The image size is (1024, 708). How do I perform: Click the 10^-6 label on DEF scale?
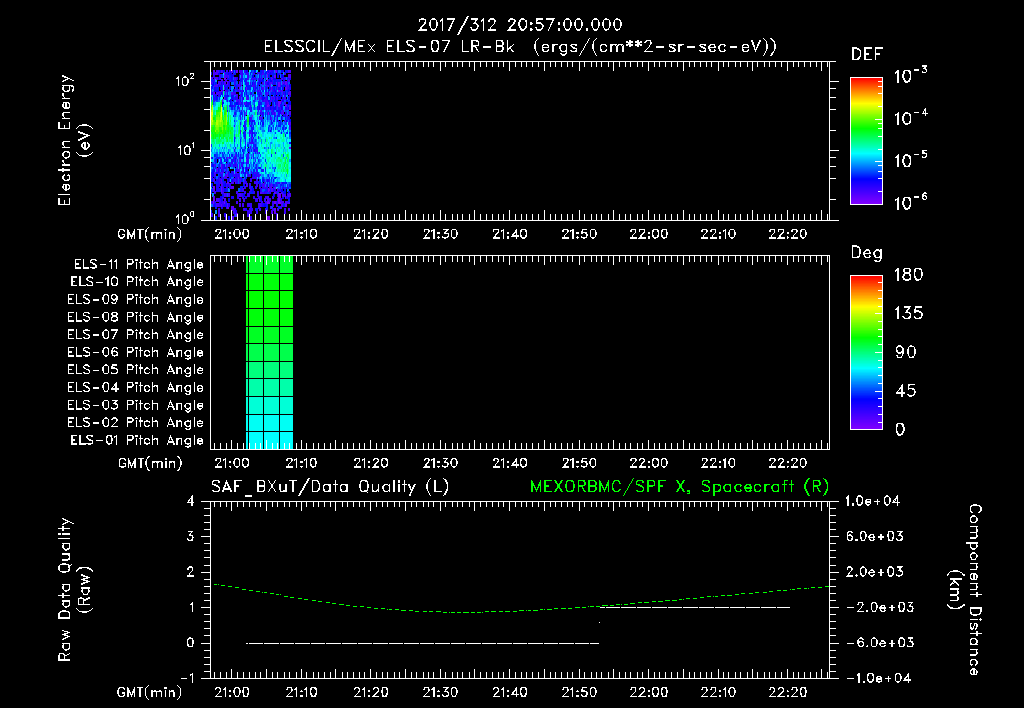click(x=910, y=202)
